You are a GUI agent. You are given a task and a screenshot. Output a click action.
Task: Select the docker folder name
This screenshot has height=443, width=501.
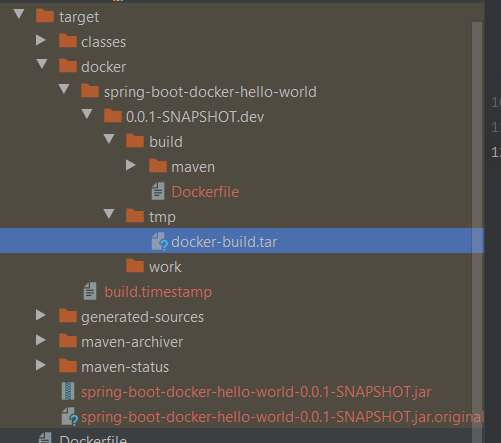point(104,67)
